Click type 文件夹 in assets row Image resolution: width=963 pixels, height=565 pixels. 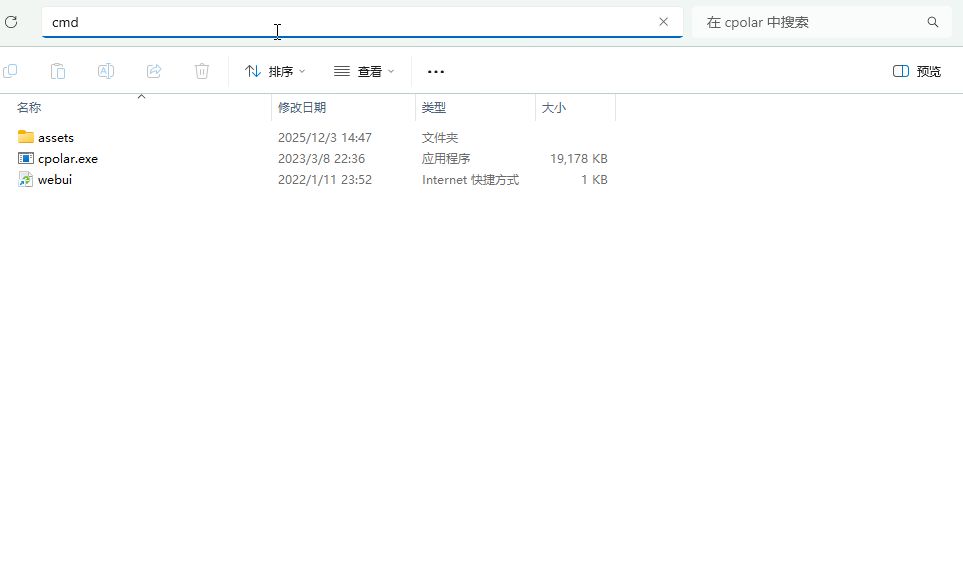pyautogui.click(x=440, y=138)
